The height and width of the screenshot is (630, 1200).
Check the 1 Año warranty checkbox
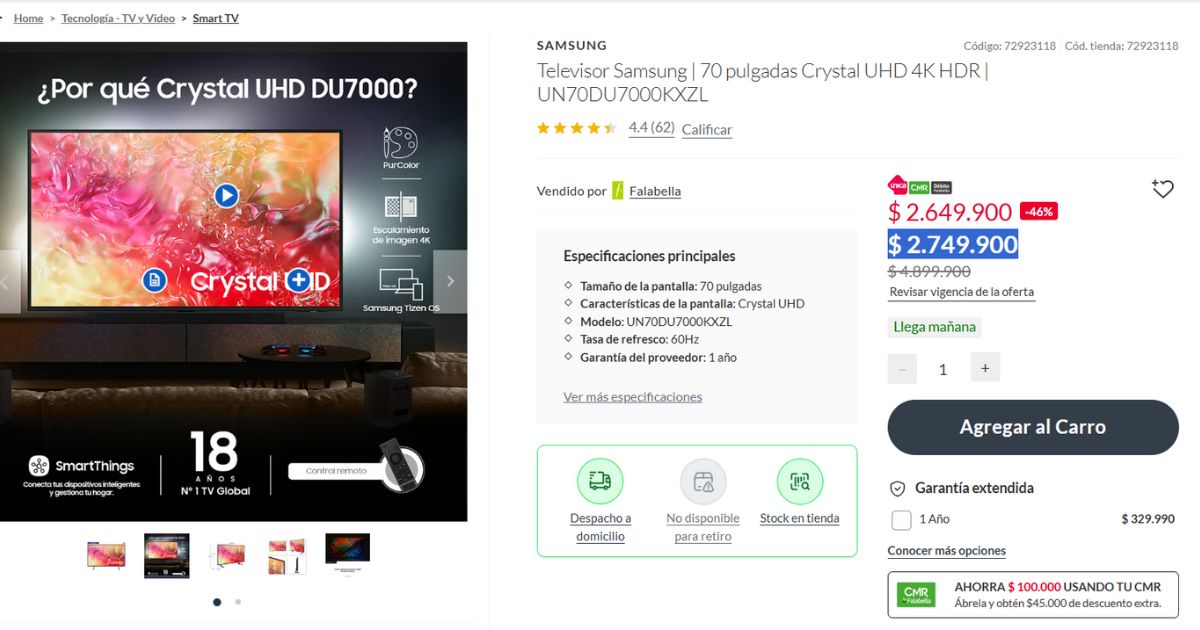(901, 520)
